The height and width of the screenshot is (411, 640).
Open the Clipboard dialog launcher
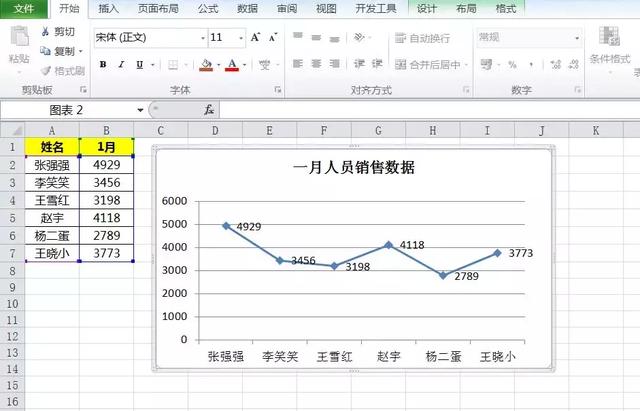(83, 89)
